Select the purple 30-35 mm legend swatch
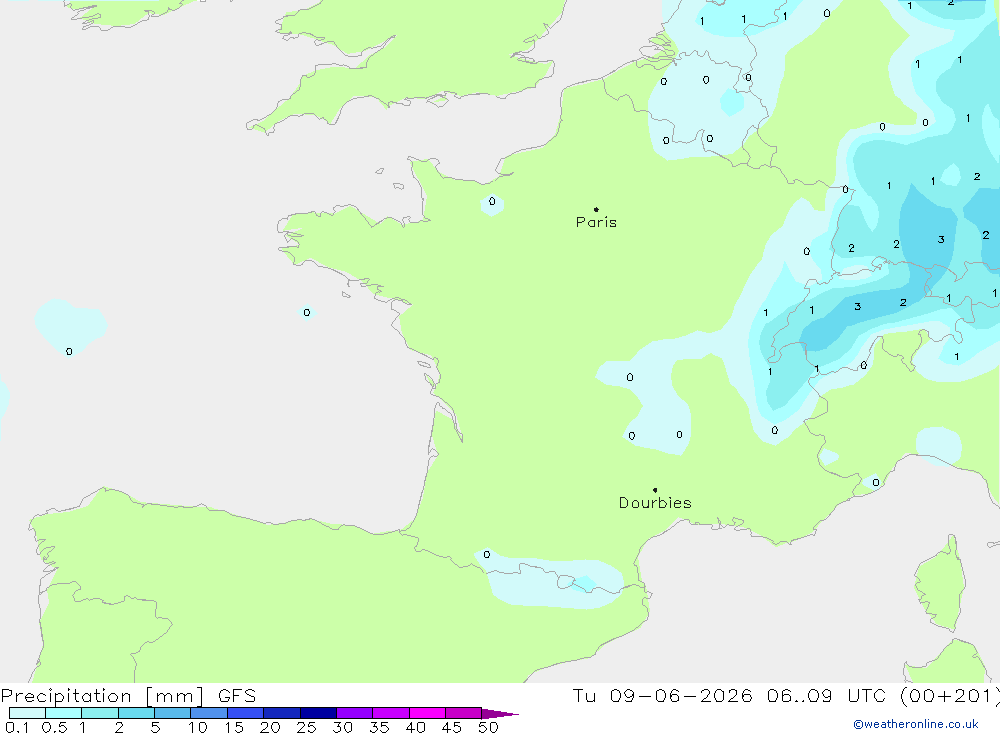The height and width of the screenshot is (733, 1000). click(355, 713)
